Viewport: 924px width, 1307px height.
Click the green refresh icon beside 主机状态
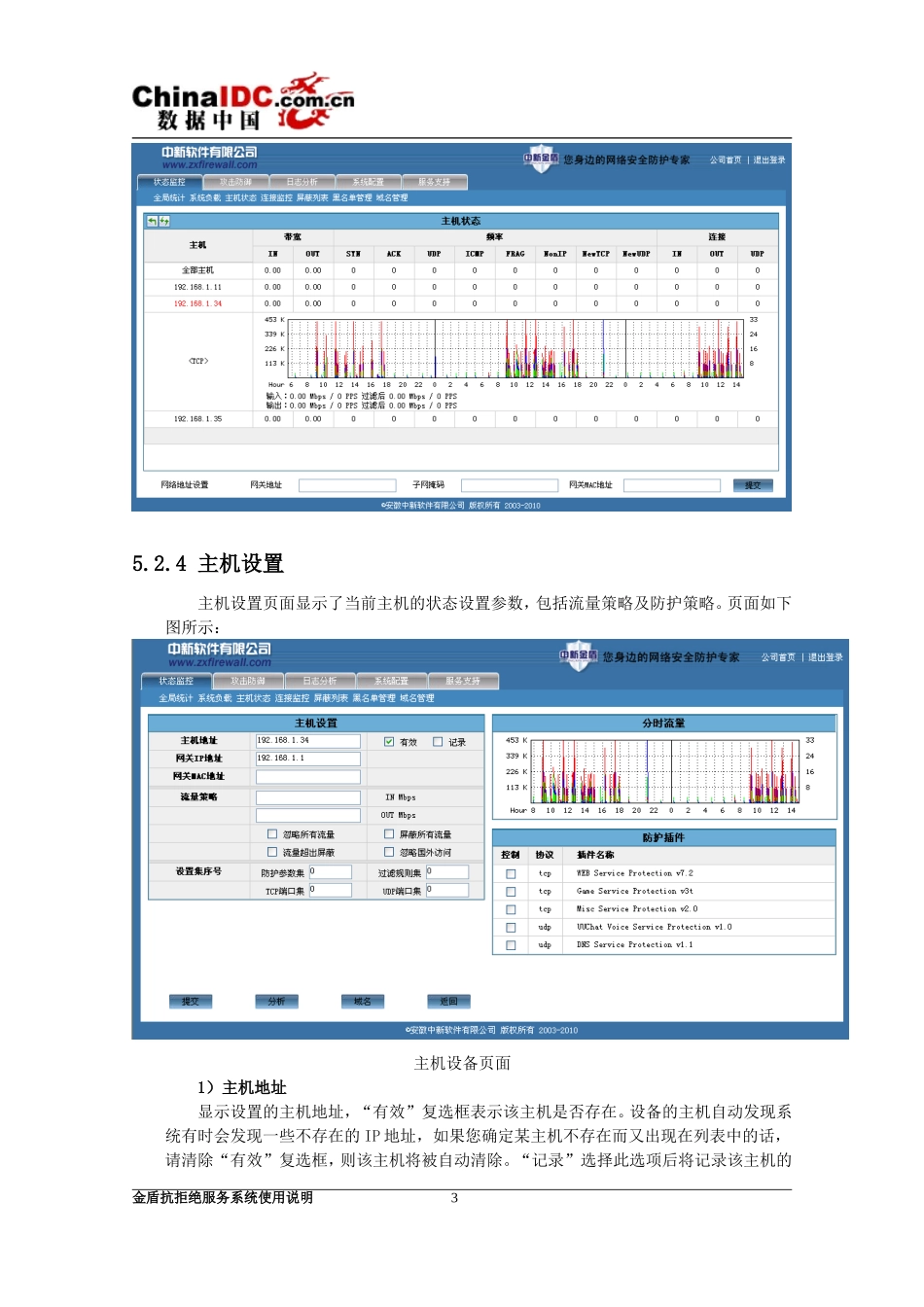[164, 221]
